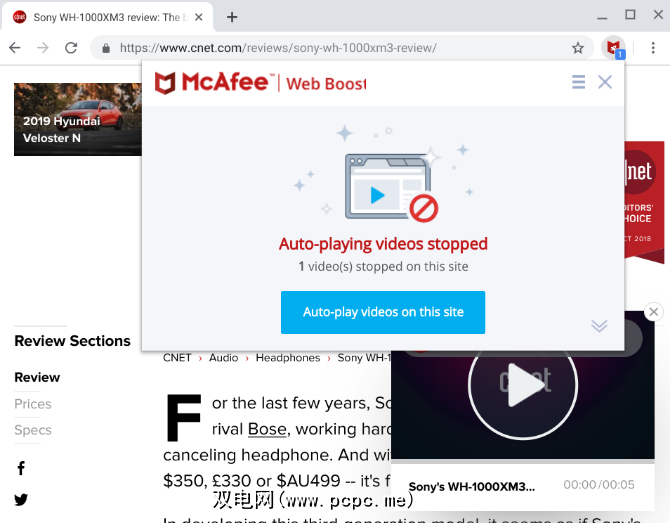Screen dimensions: 670x523
Task: Open the 2019 Hyundai Veloster N thumbnail
Action: click(78, 119)
